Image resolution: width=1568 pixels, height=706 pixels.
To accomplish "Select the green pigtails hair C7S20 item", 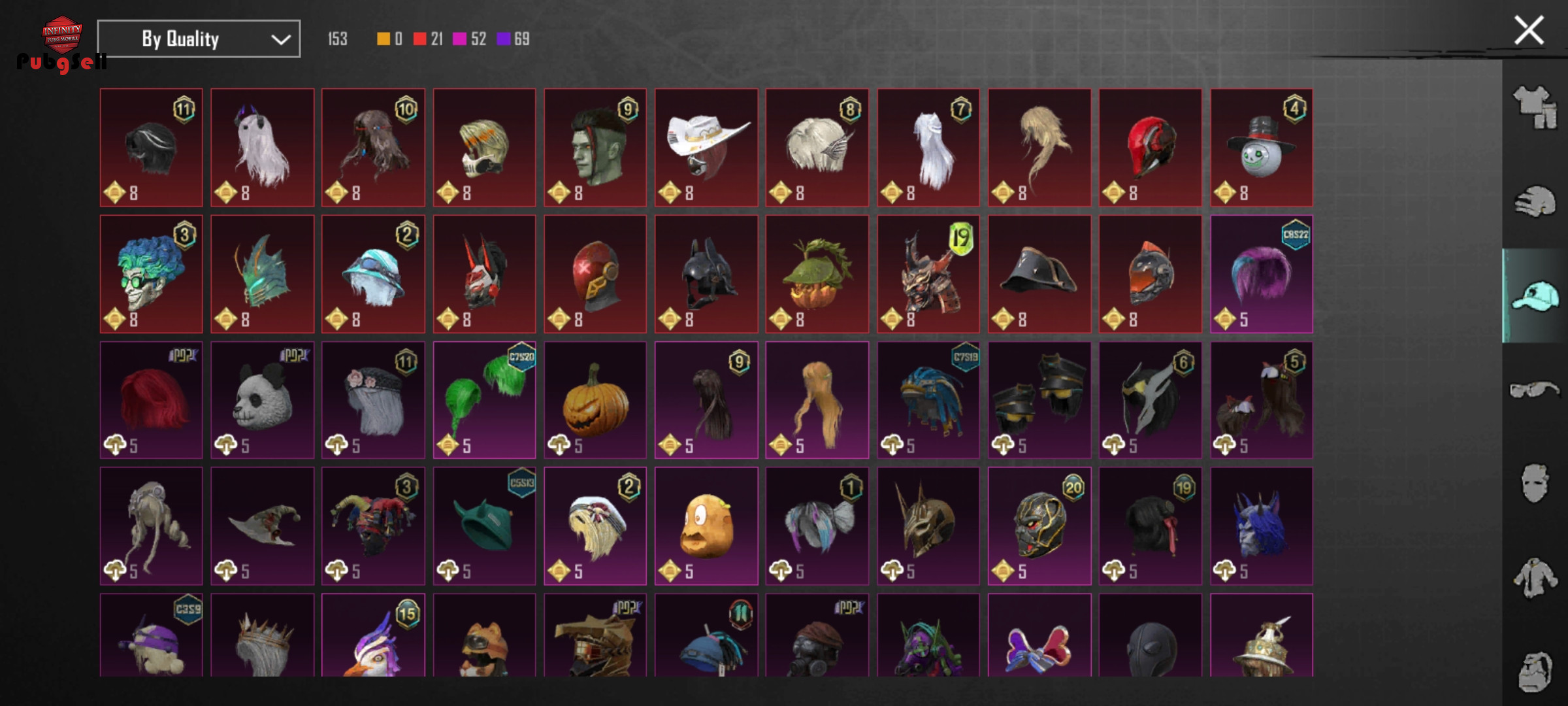I will pos(484,400).
